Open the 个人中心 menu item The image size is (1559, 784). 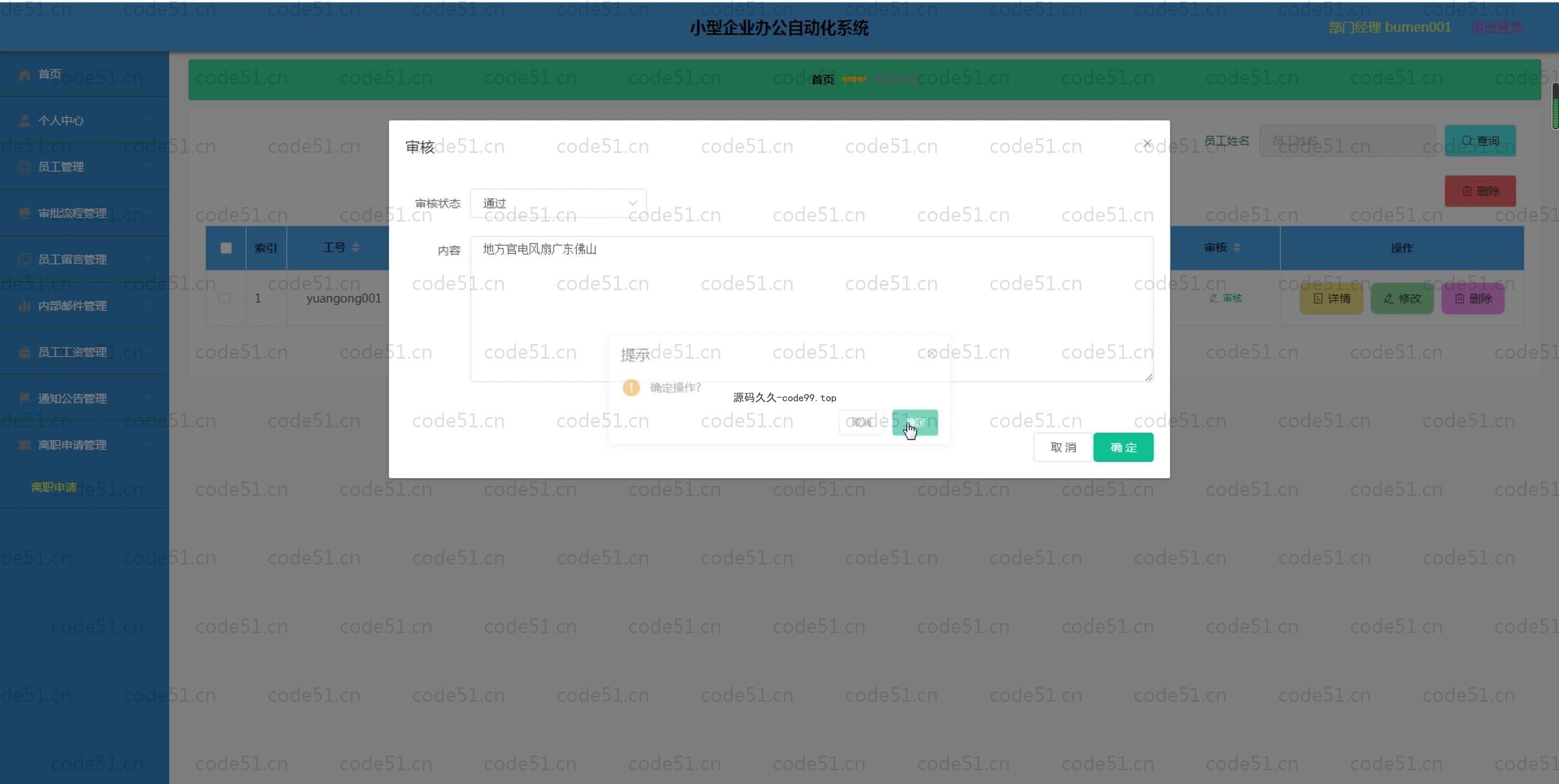coord(84,120)
